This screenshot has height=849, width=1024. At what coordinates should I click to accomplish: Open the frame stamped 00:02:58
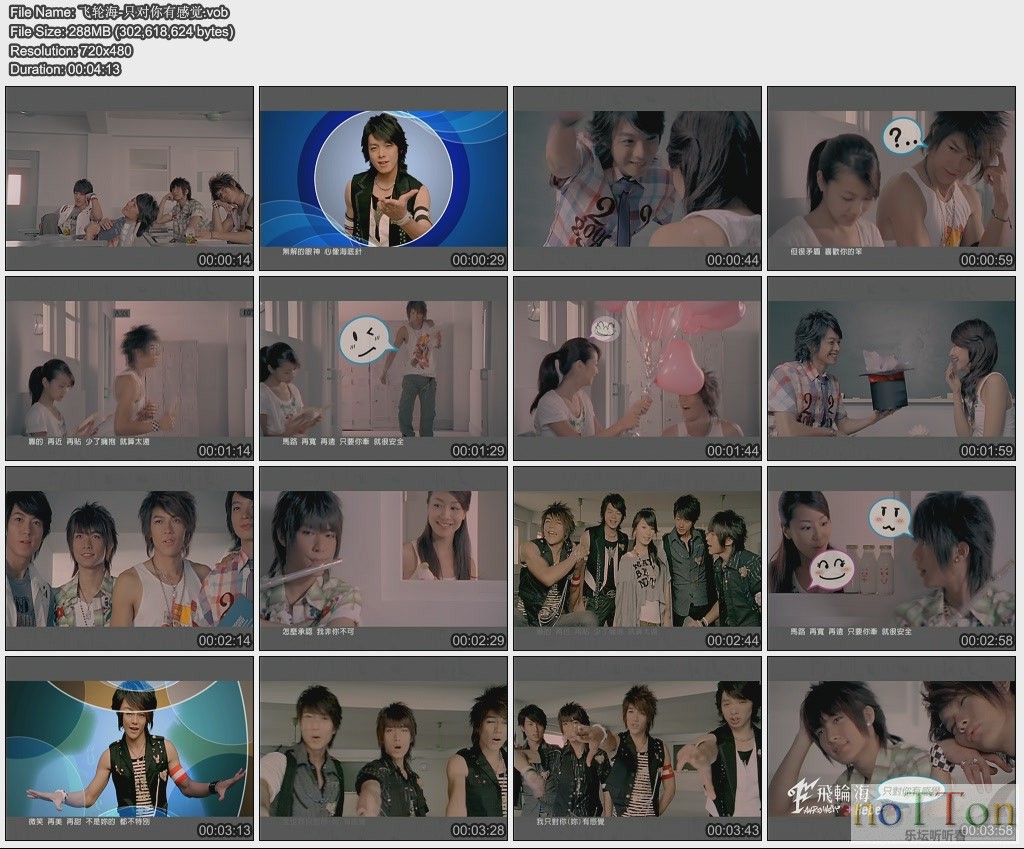(x=891, y=558)
